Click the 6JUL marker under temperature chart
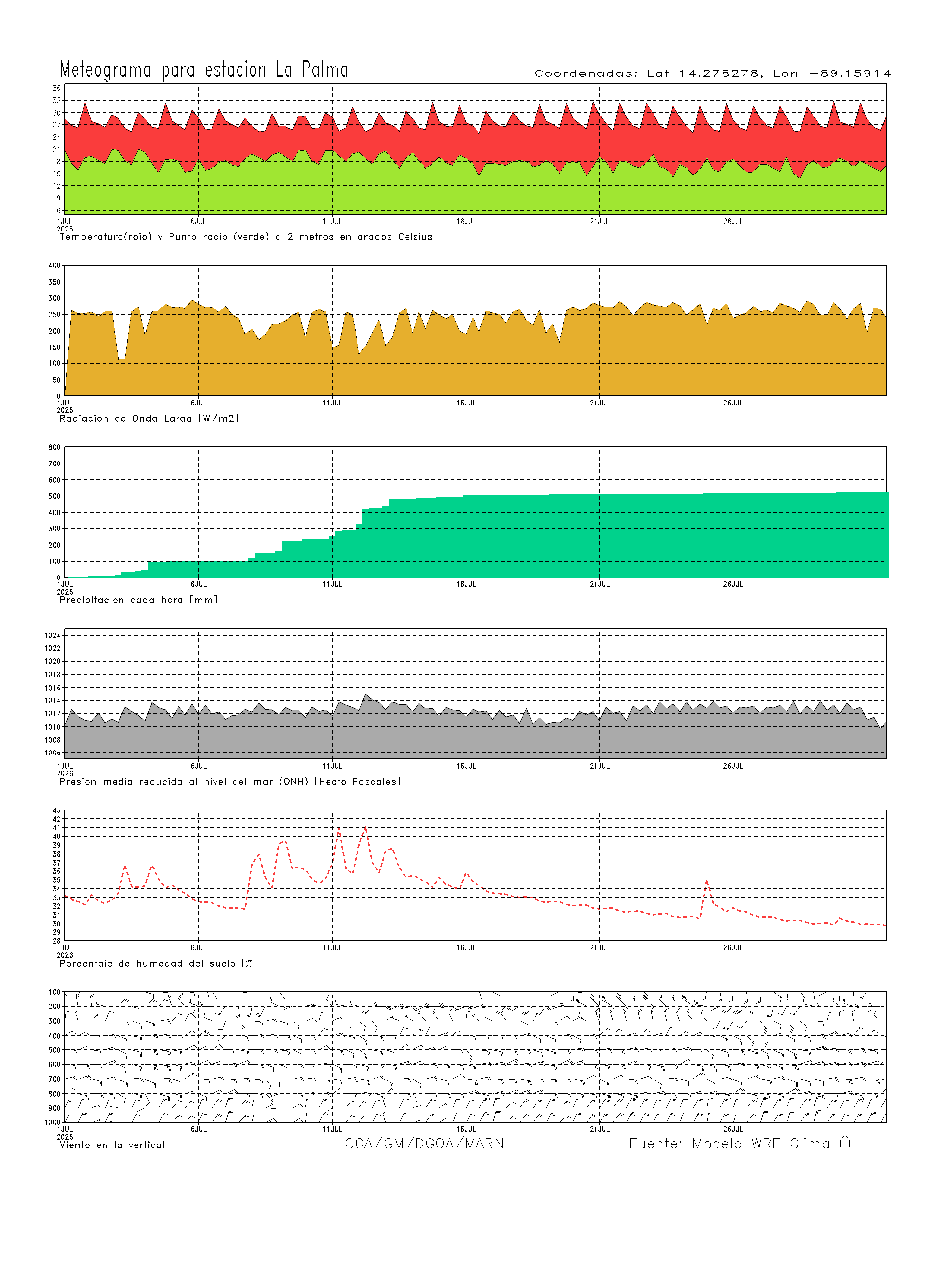952x1273 pixels. (x=198, y=221)
